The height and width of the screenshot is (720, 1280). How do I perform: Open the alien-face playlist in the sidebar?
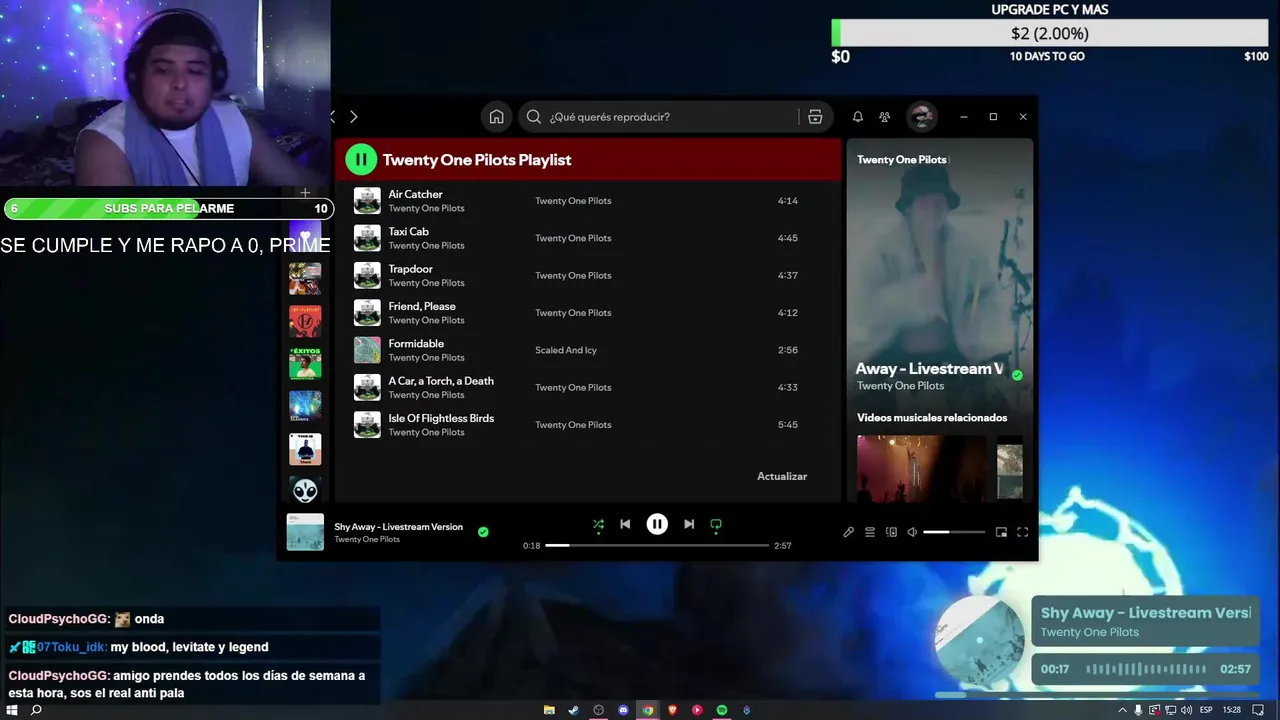coord(305,491)
